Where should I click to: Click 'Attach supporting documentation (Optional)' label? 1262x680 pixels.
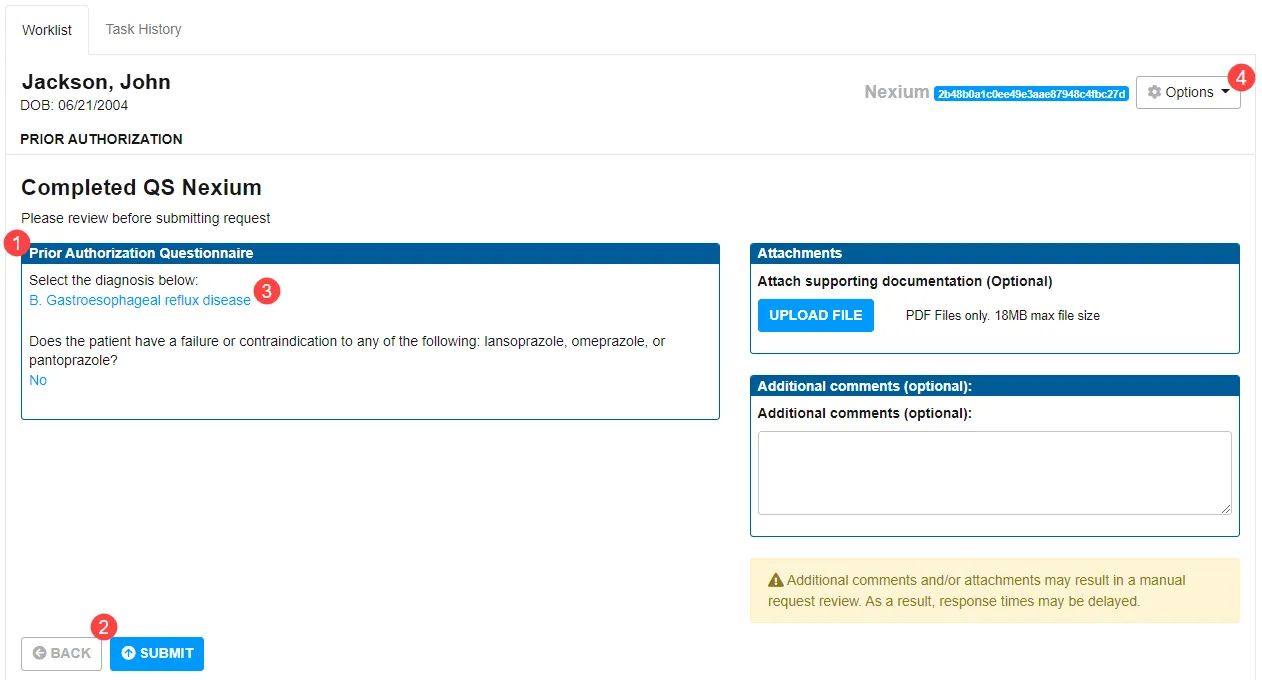[905, 281]
